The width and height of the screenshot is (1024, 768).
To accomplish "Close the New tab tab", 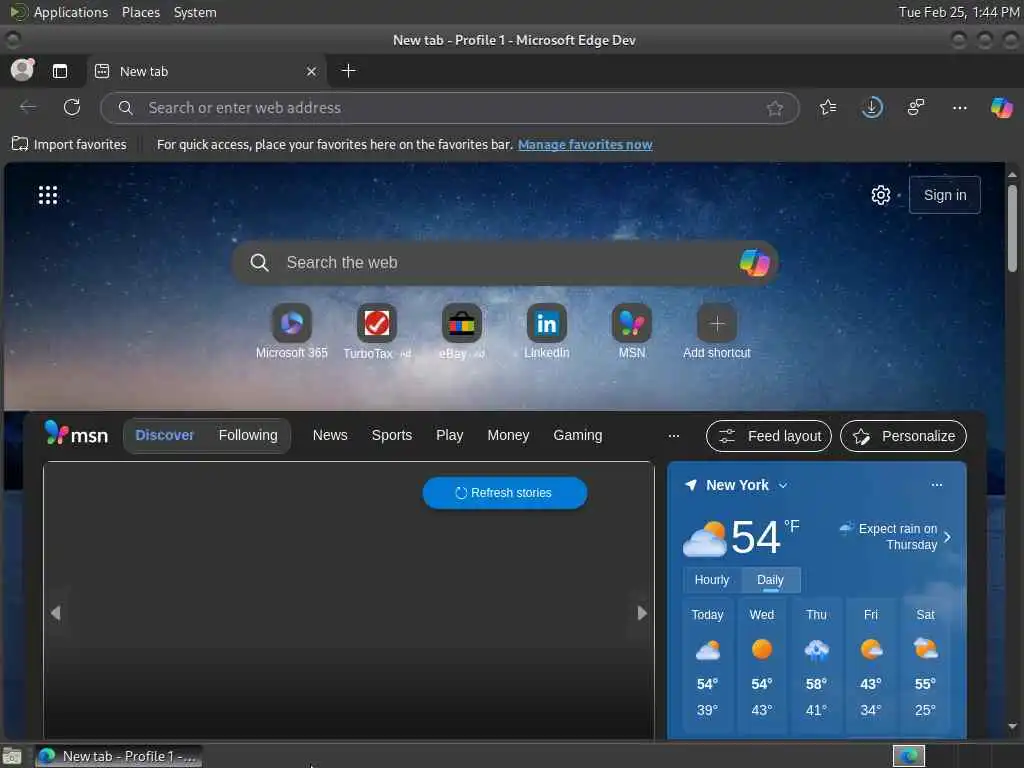I will (312, 71).
